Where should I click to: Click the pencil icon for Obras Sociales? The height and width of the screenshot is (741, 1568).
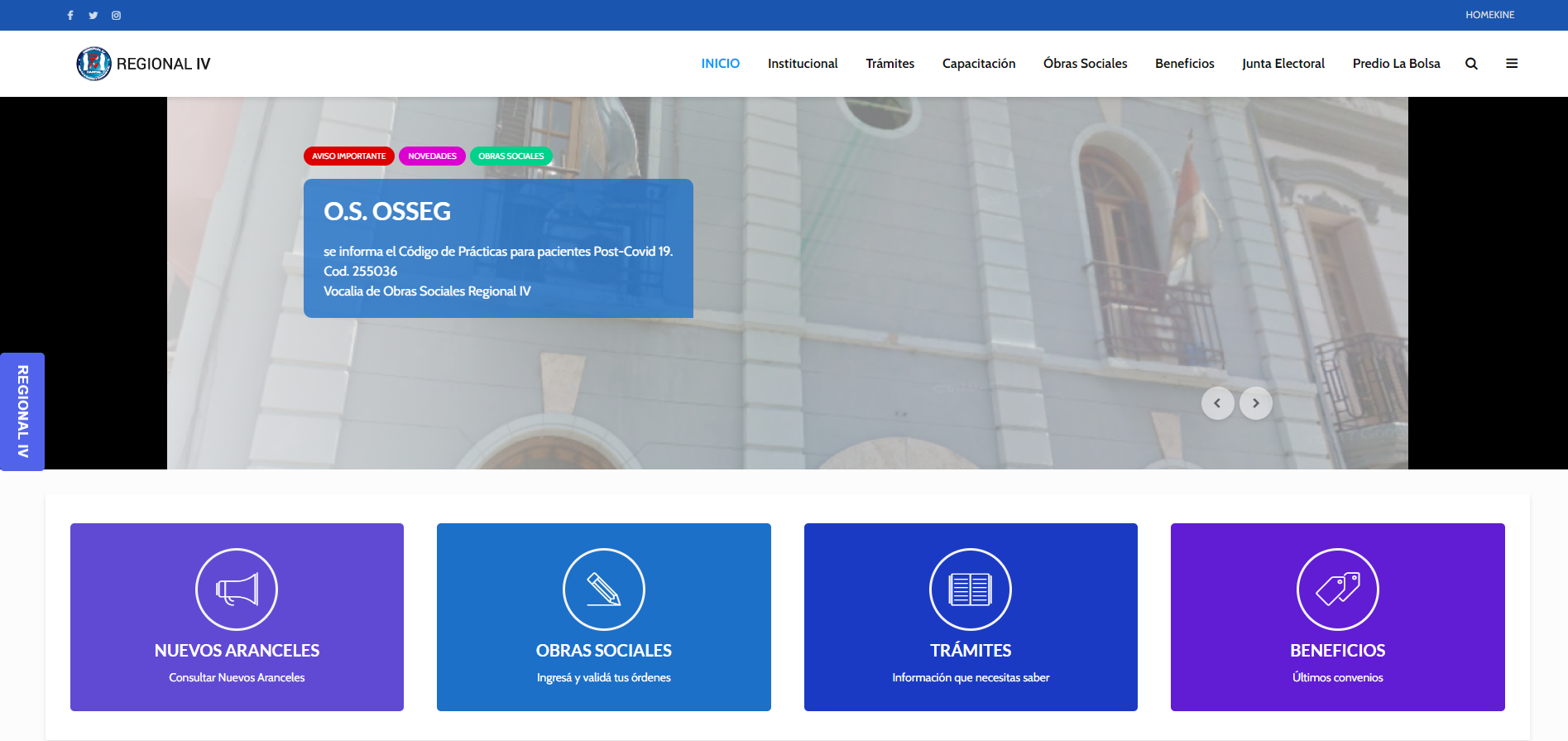(x=604, y=589)
